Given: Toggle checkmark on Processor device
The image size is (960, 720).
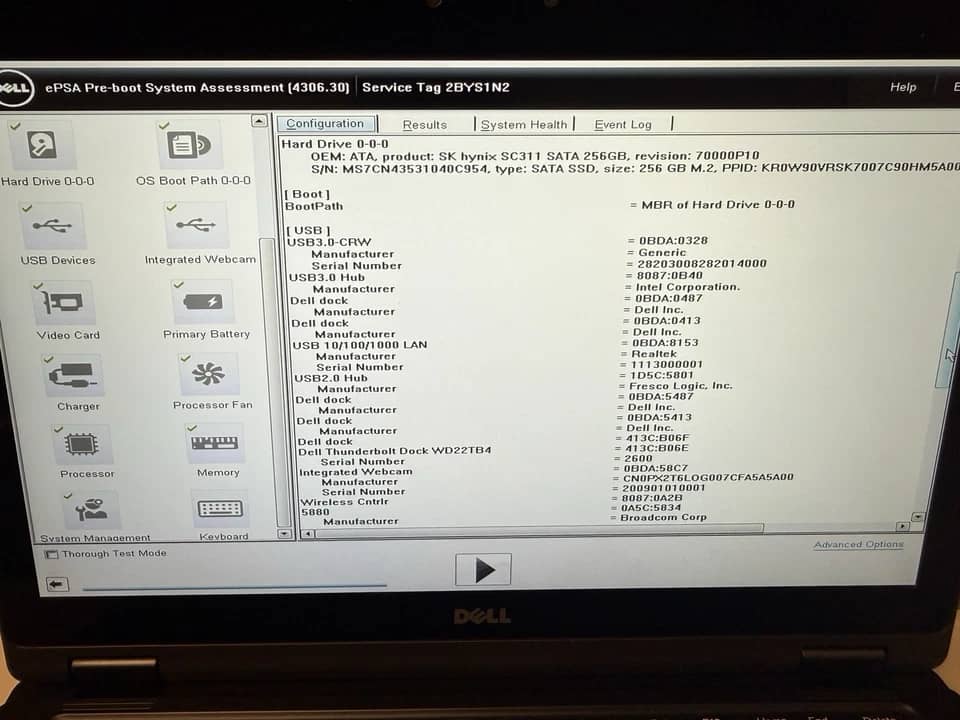Looking at the screenshot, I should [x=58, y=429].
